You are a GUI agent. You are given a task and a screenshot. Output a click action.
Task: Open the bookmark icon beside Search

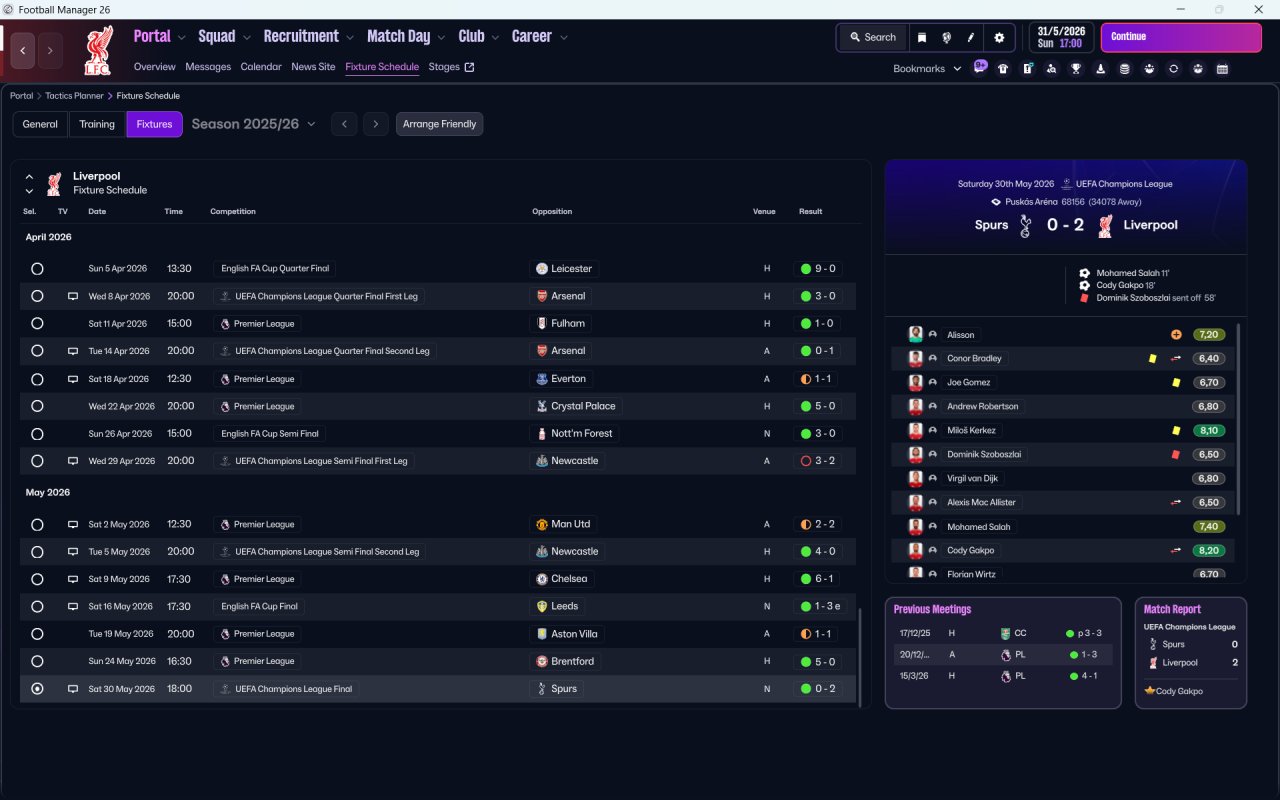[922, 37]
